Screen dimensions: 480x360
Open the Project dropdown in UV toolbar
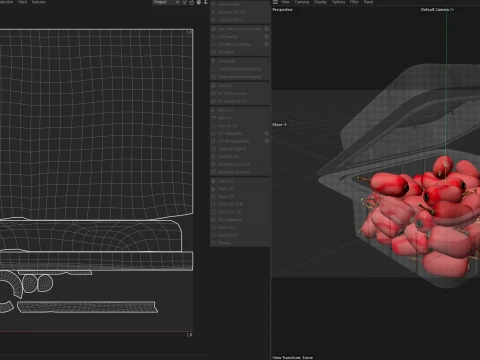tap(166, 2)
